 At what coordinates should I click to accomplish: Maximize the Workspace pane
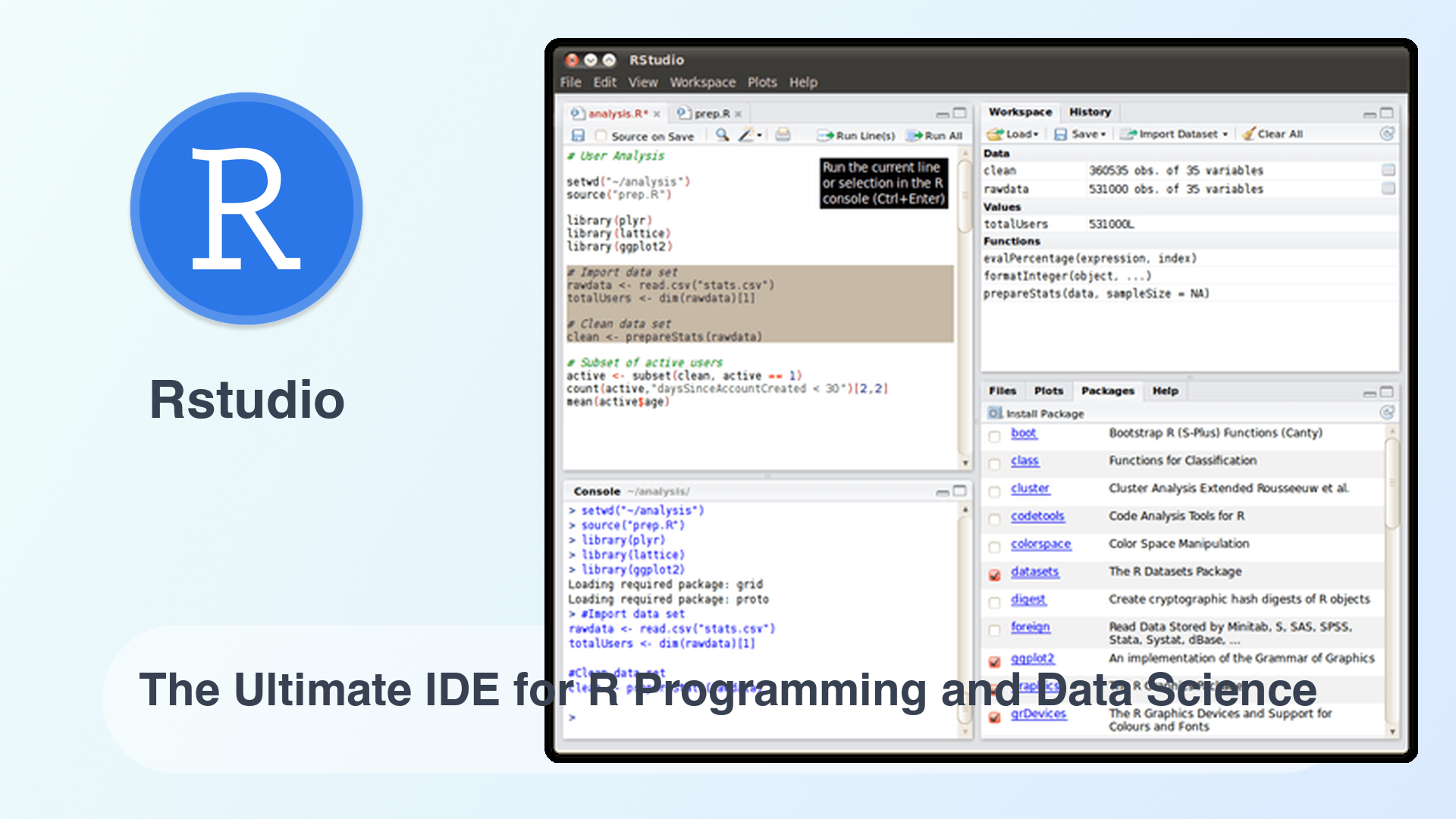click(x=1387, y=113)
